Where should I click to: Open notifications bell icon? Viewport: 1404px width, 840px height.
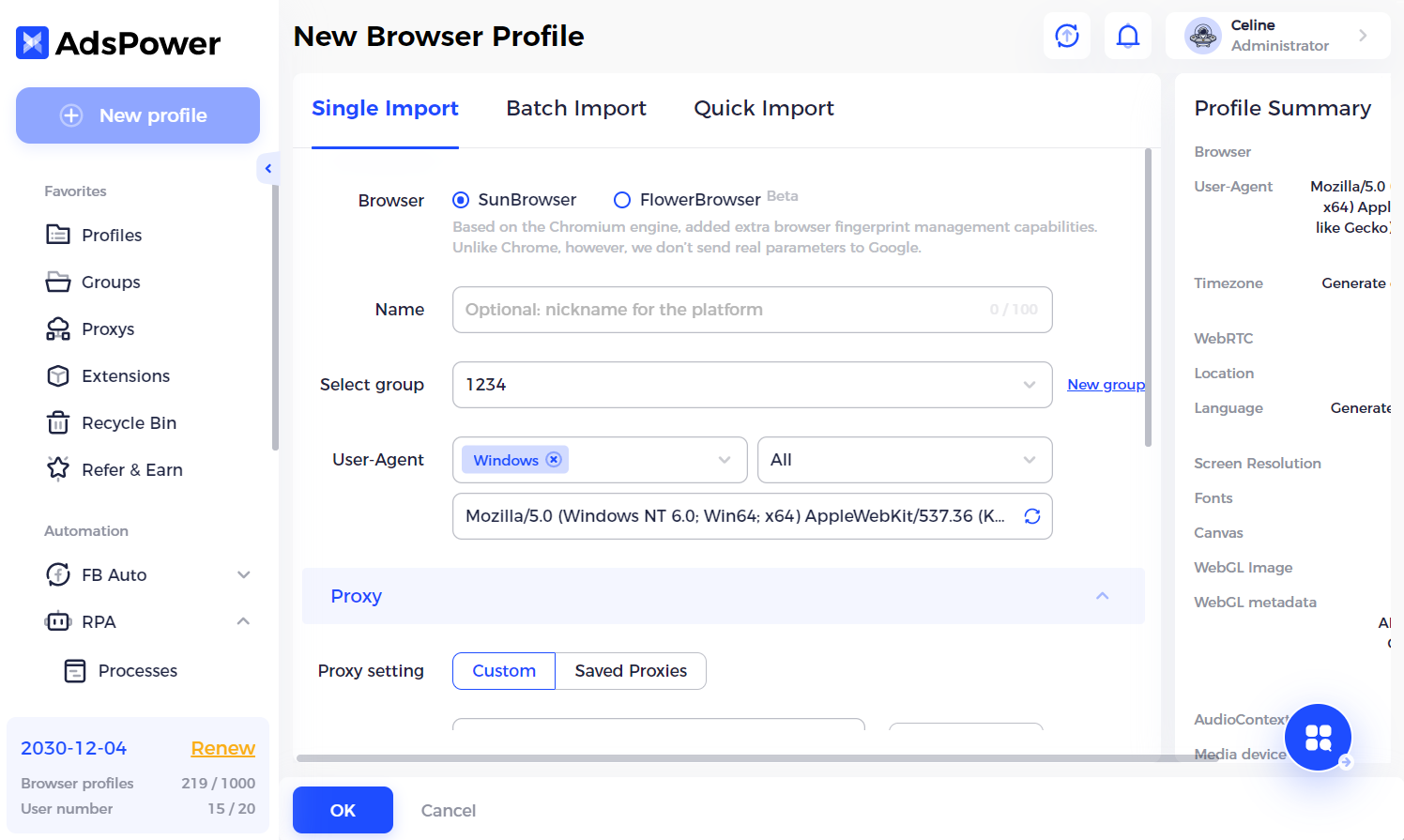pyautogui.click(x=1128, y=36)
